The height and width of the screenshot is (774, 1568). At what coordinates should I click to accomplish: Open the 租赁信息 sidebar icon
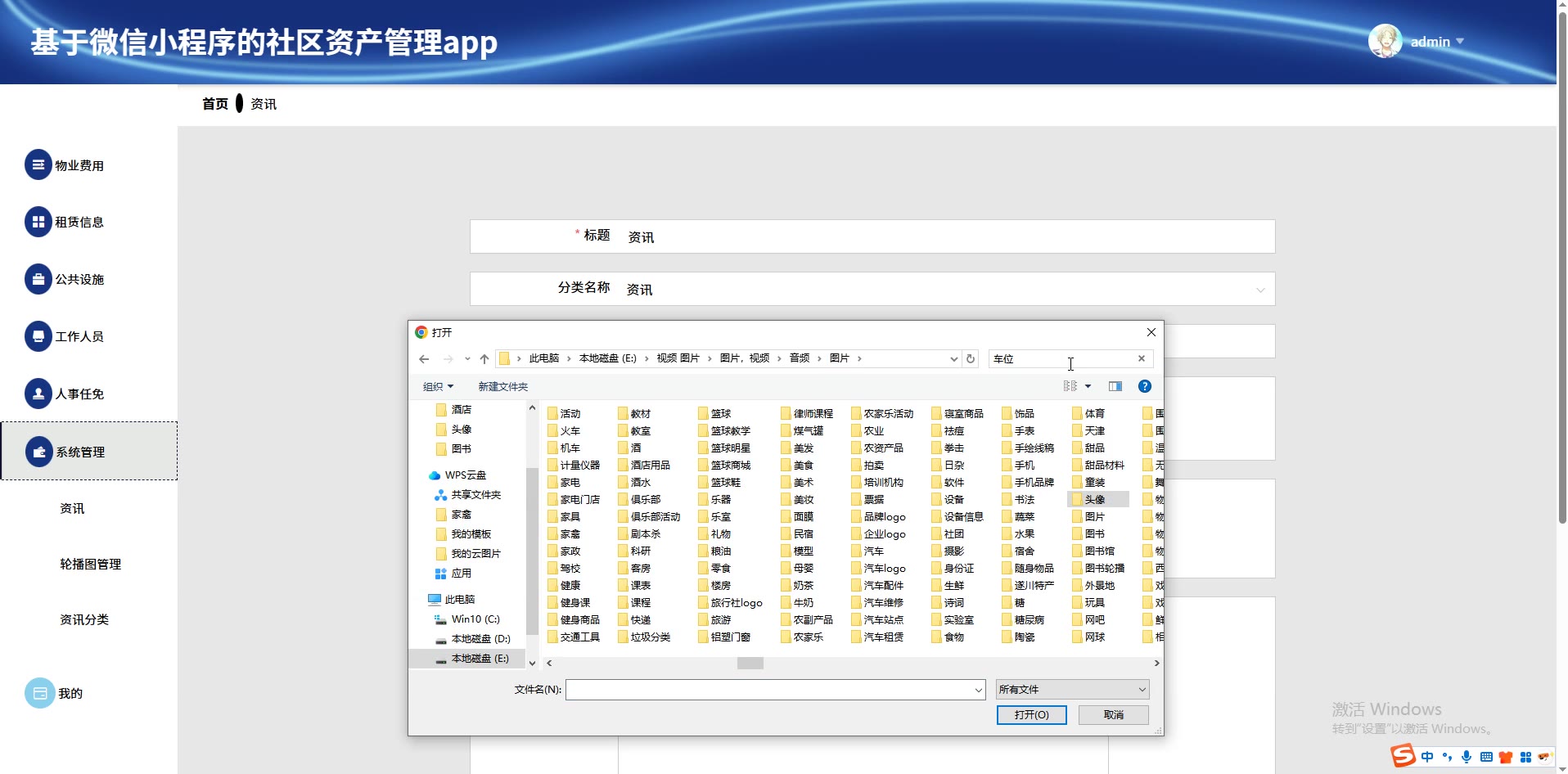38,222
